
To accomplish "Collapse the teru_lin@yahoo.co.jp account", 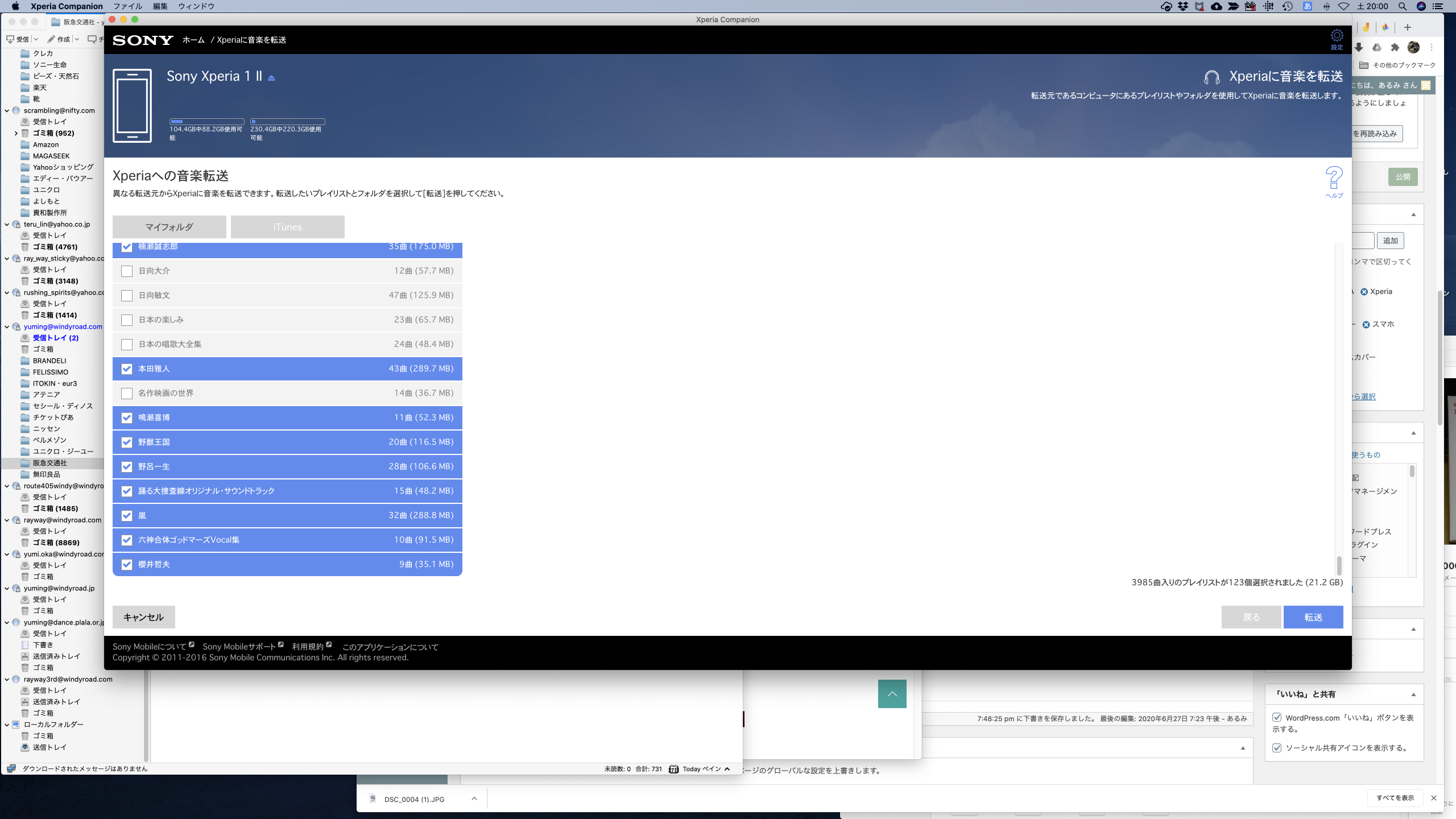I will [x=7, y=225].
